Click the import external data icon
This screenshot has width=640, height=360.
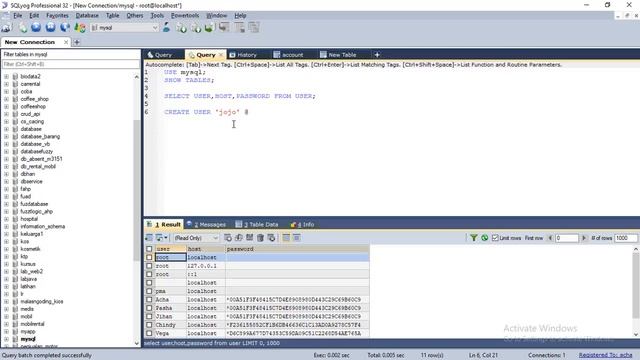pos(181,28)
